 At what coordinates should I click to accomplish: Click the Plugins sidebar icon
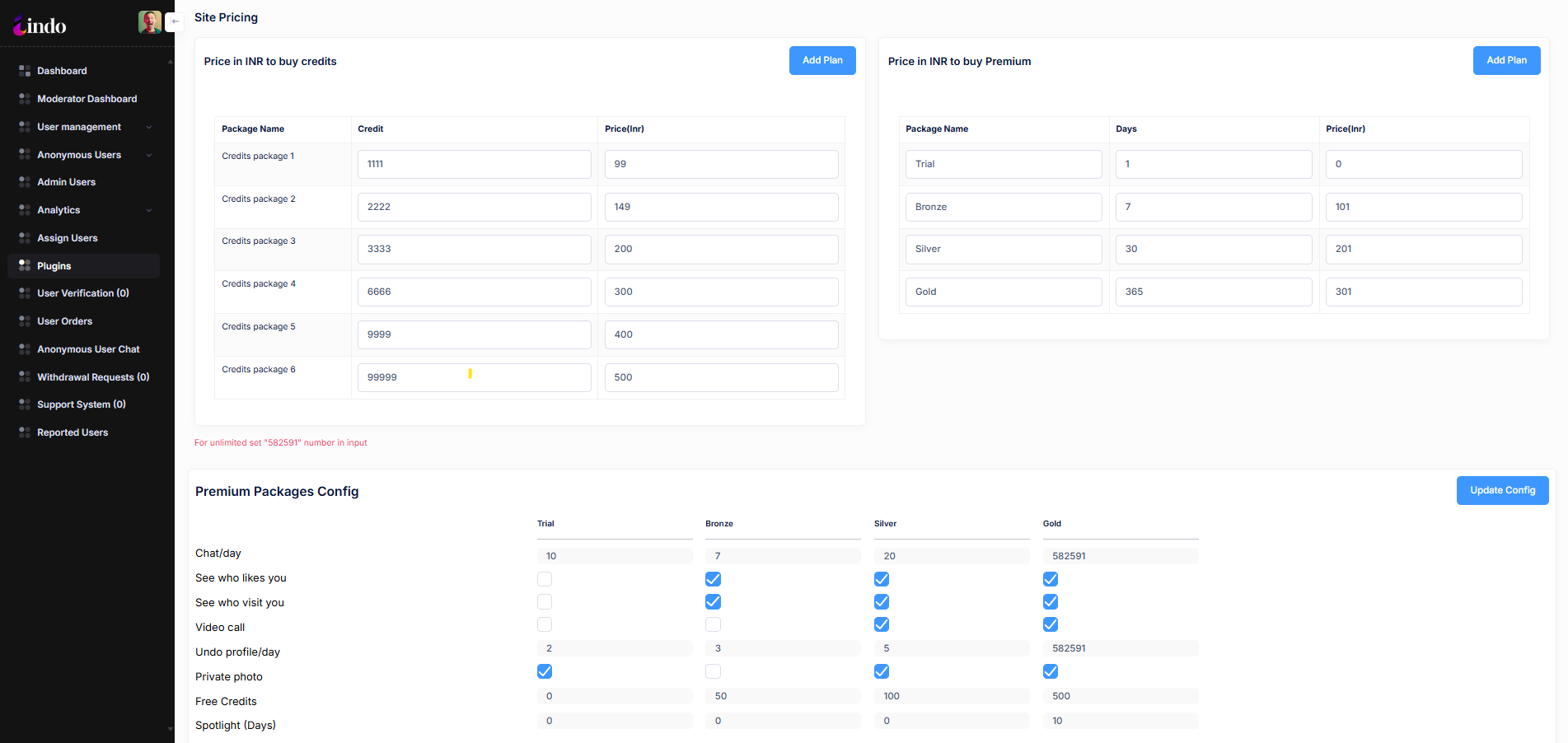[x=25, y=266]
